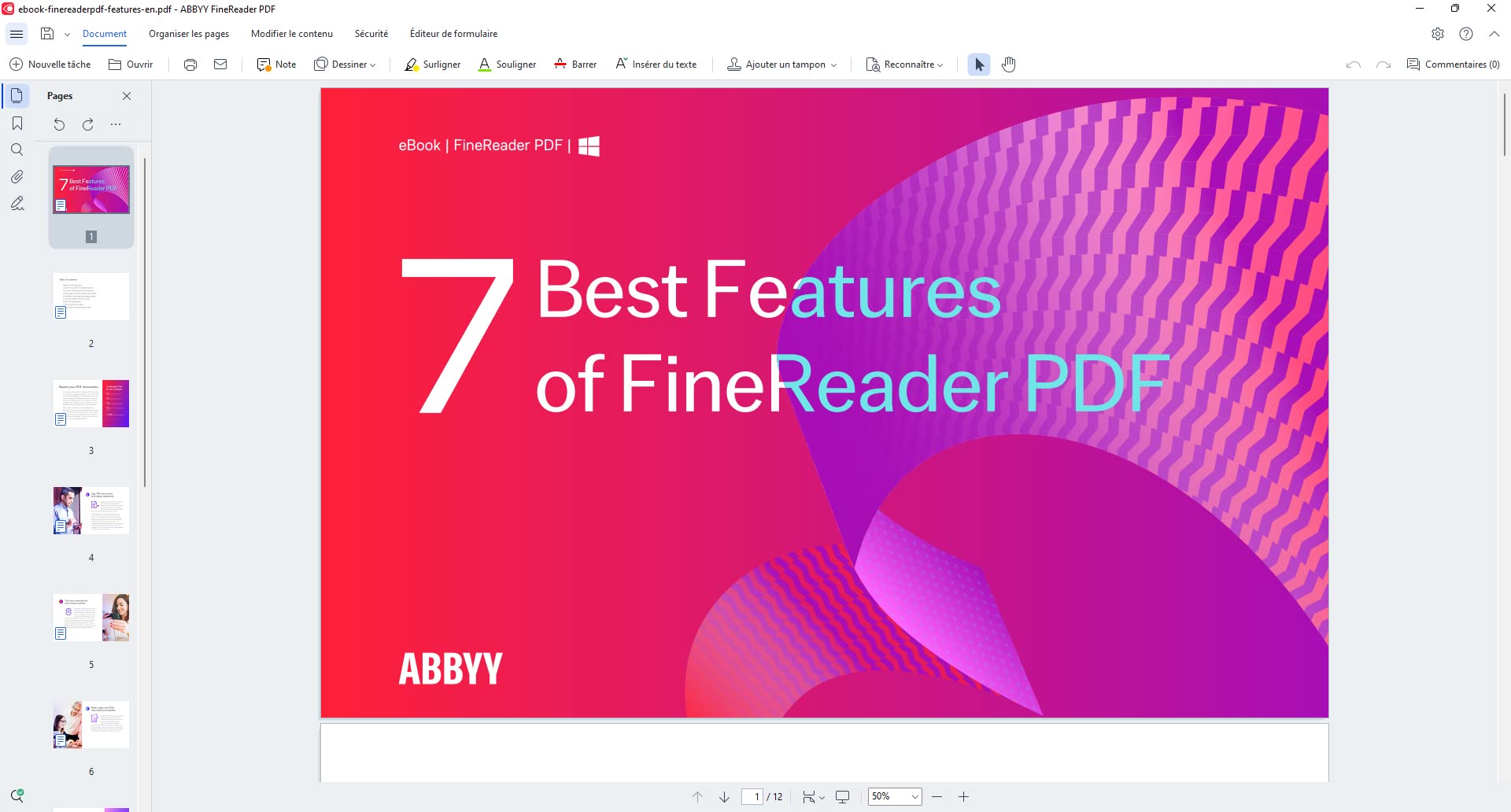Viewport: 1511px width, 812px height.
Task: Send the document by email
Action: pos(220,65)
